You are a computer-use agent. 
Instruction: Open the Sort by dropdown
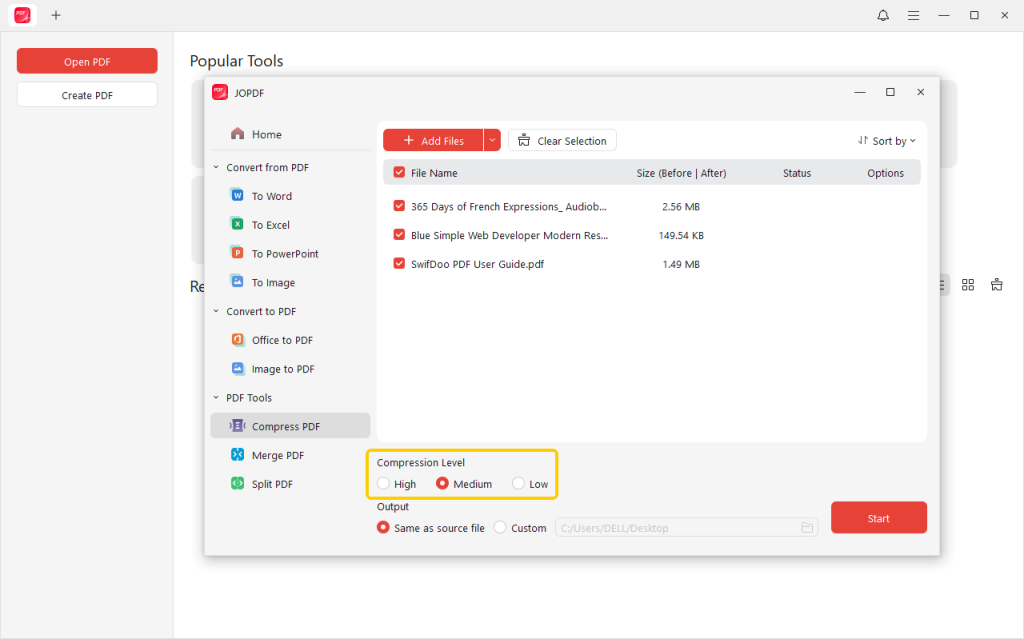point(886,140)
